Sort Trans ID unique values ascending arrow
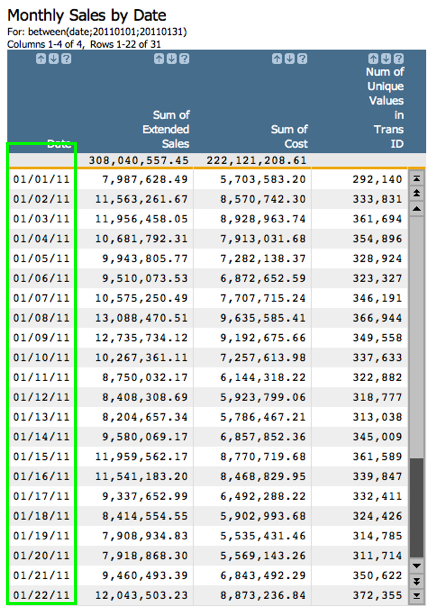 [x=373, y=59]
